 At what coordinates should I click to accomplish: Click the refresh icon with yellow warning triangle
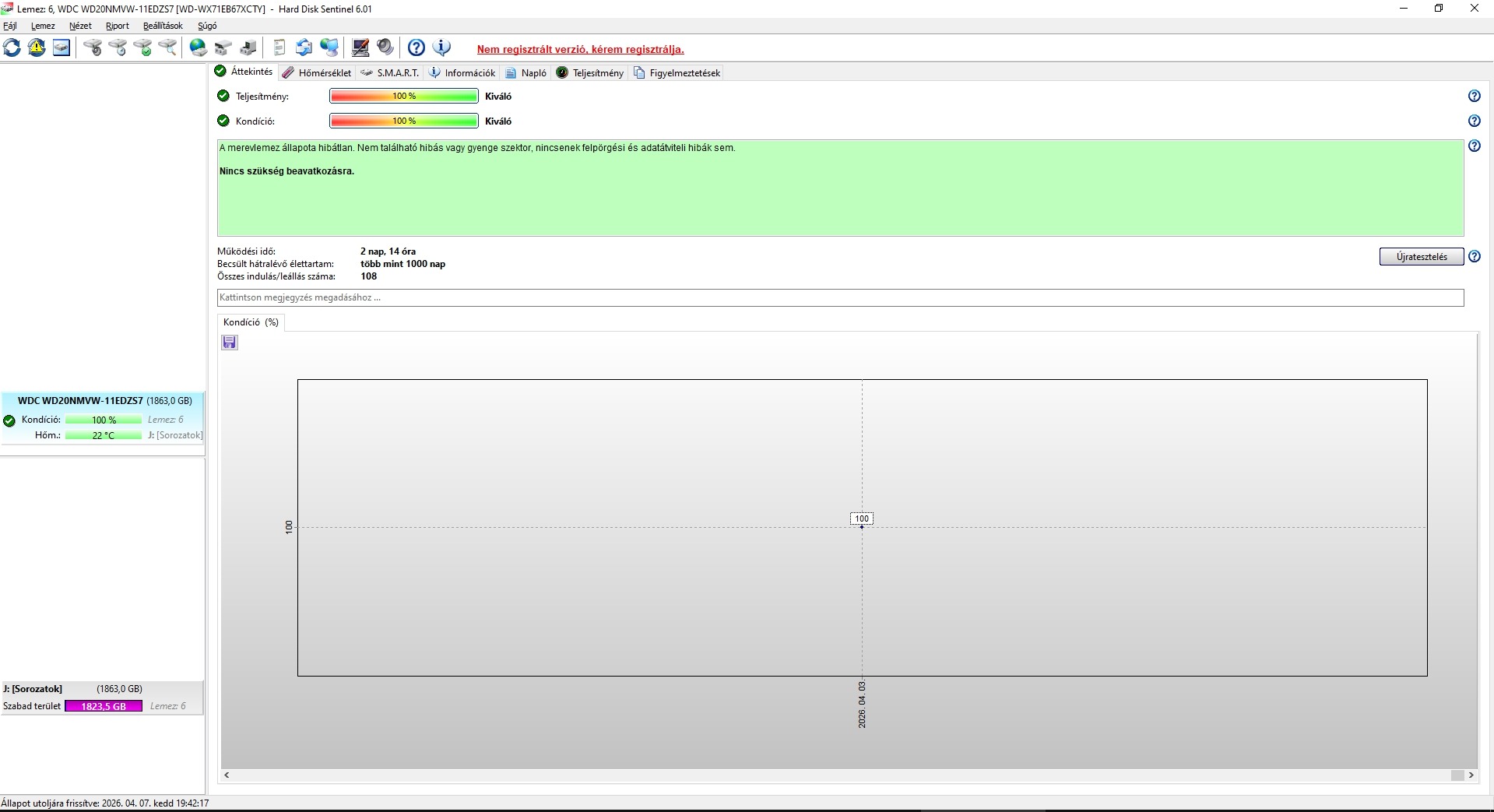37,48
